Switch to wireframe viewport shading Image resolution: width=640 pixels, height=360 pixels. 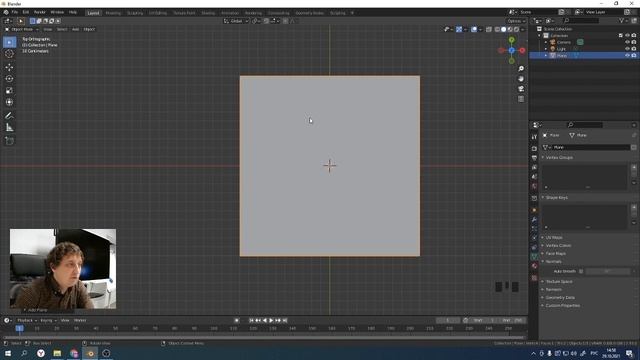(497, 29)
